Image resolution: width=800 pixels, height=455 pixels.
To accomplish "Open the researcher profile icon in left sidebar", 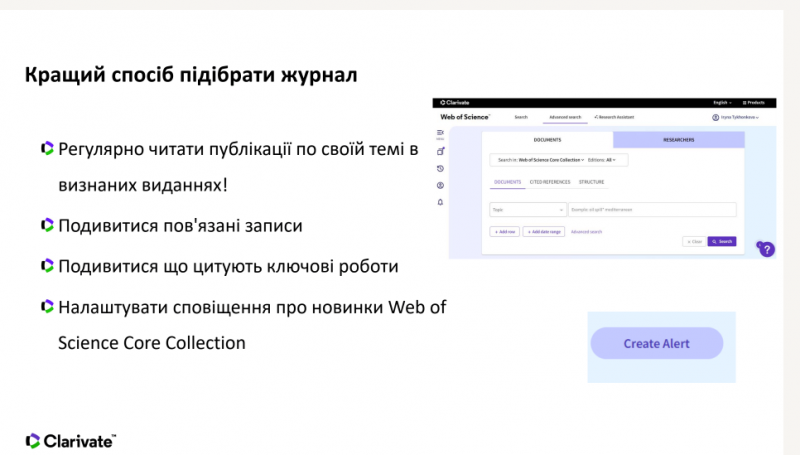I will 440,185.
